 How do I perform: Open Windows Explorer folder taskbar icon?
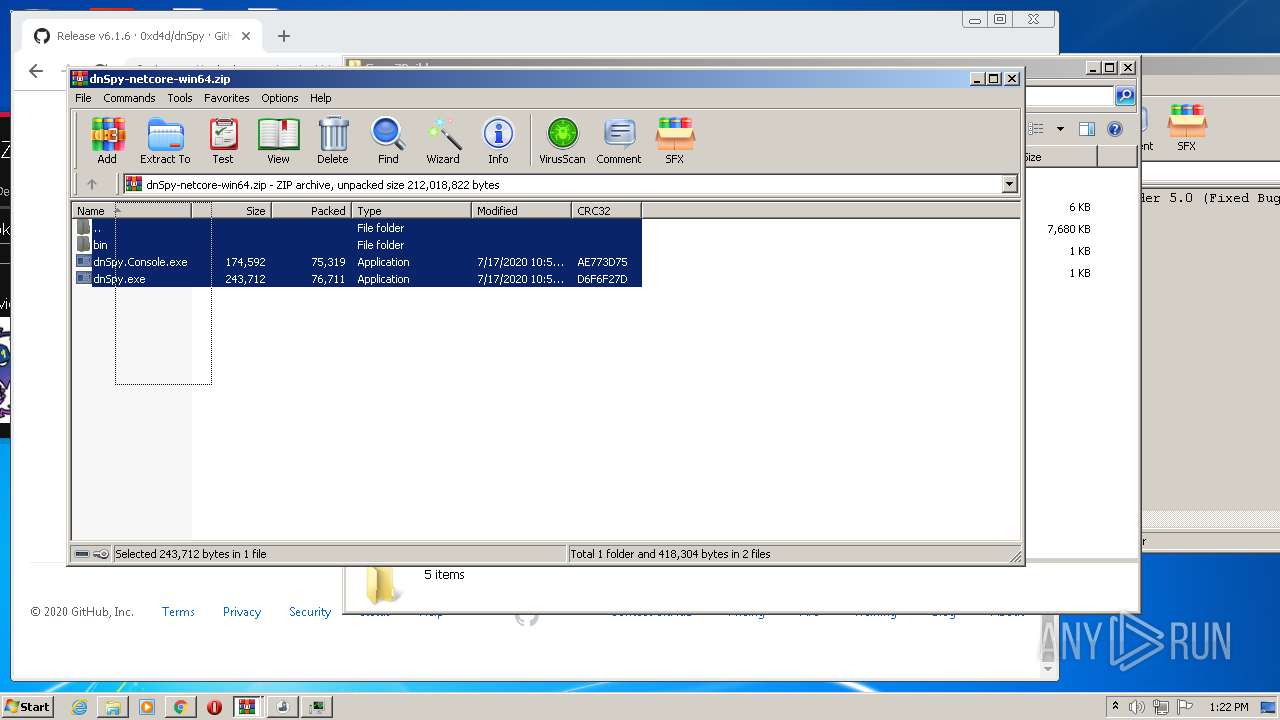click(113, 707)
